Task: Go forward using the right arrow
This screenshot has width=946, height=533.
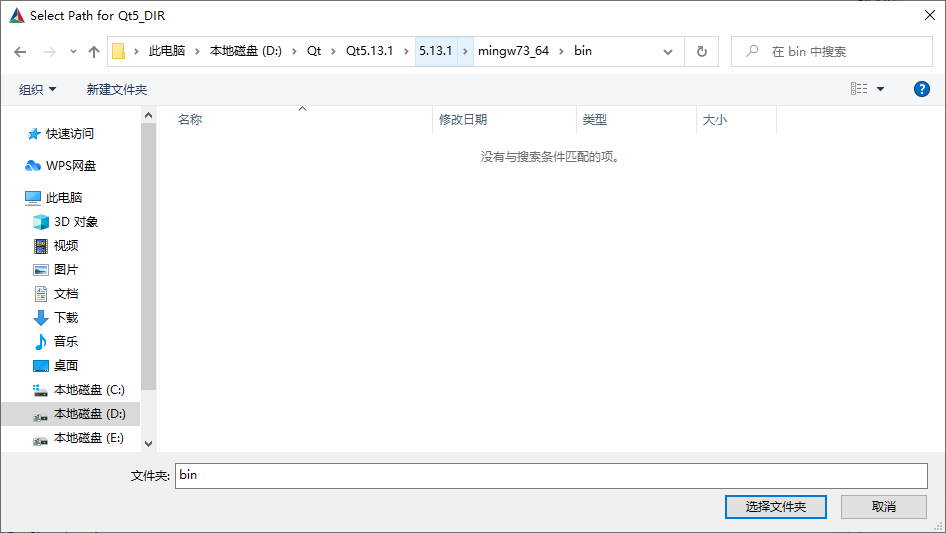Action: pos(49,52)
